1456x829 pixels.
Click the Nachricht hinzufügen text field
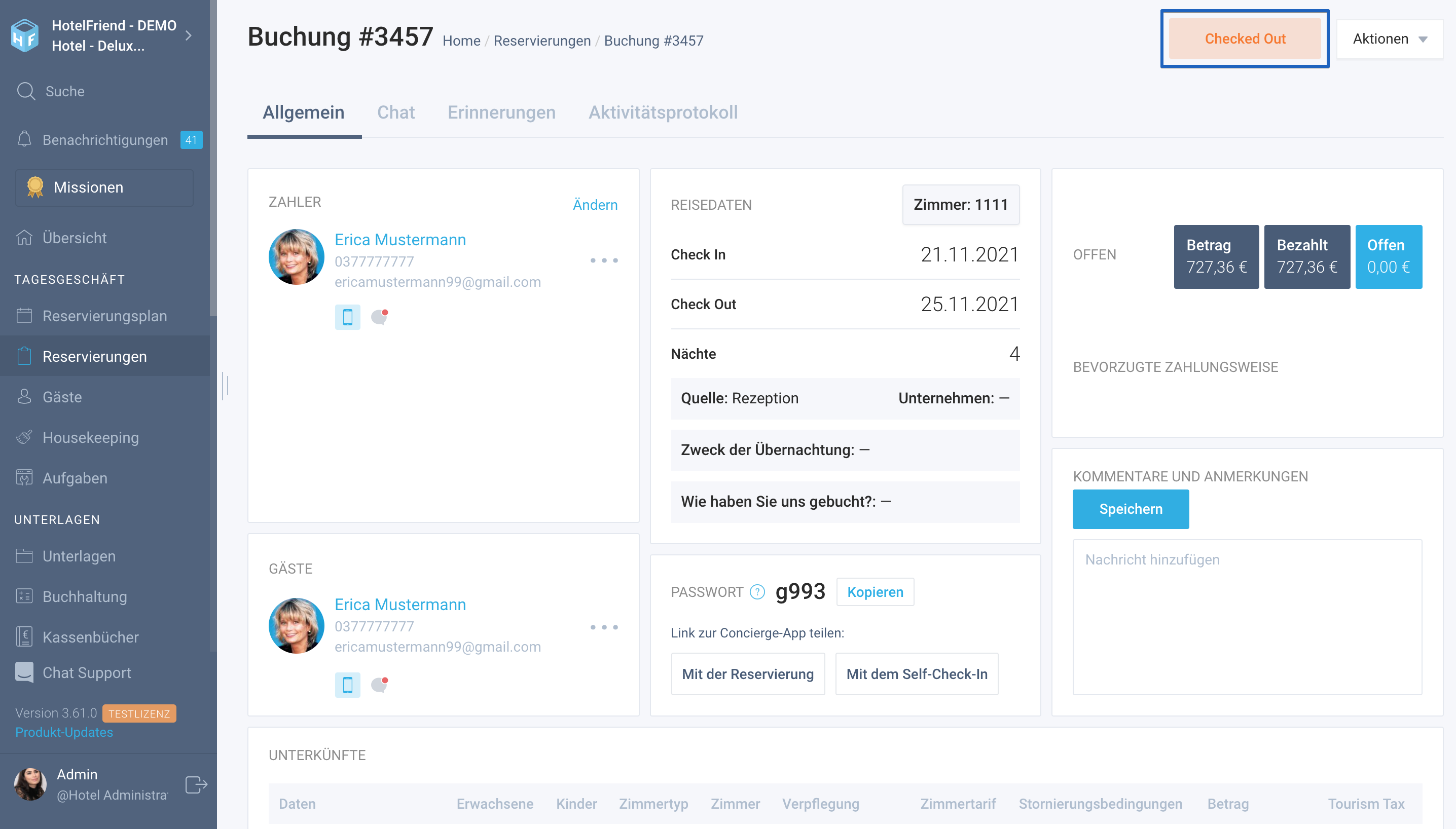click(1247, 617)
